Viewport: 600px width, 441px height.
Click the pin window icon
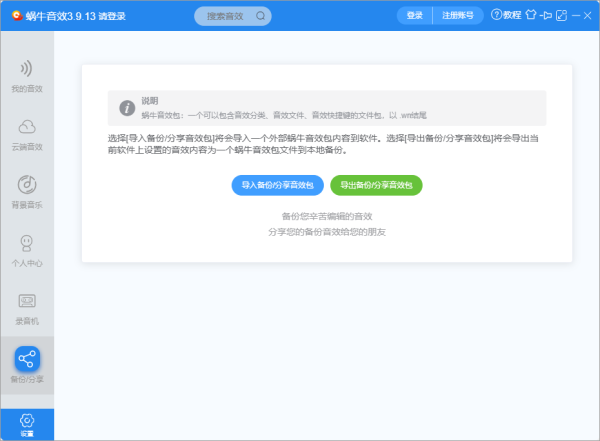(x=546, y=15)
